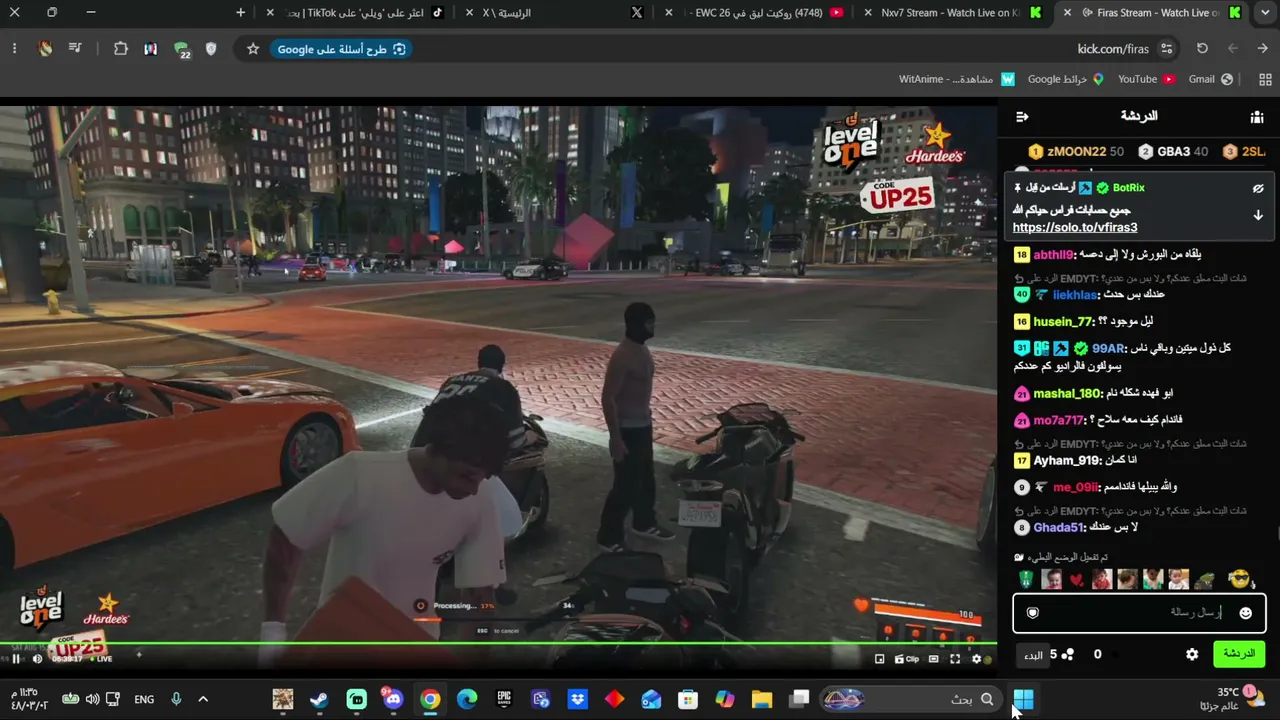Viewport: 1280px width, 720px height.
Task: Create a clip with the Clip button
Action: (x=906, y=659)
